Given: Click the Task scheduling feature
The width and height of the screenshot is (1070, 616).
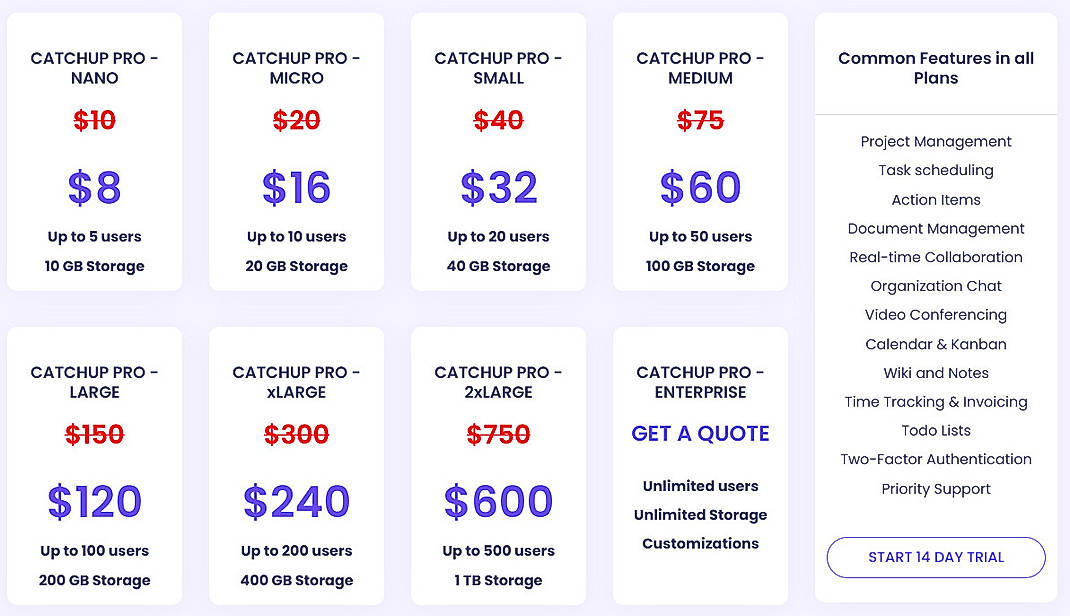Looking at the screenshot, I should coord(935,170).
